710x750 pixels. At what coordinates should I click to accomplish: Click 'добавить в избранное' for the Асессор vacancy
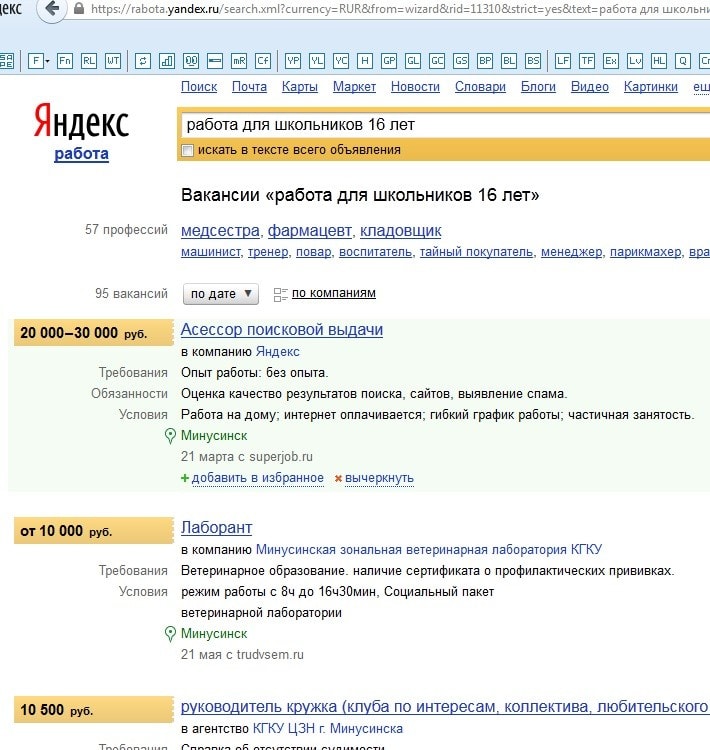pos(257,478)
